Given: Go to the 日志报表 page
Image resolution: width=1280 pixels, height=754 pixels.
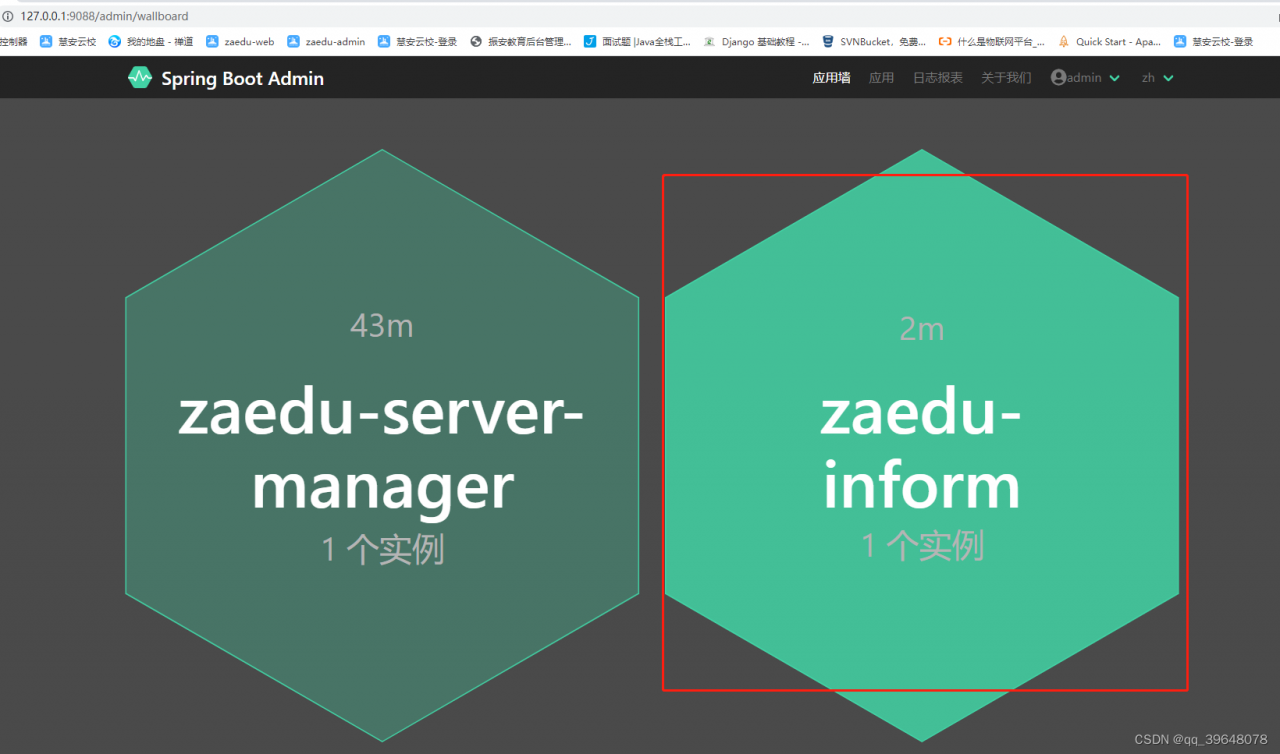Looking at the screenshot, I should 937,78.
